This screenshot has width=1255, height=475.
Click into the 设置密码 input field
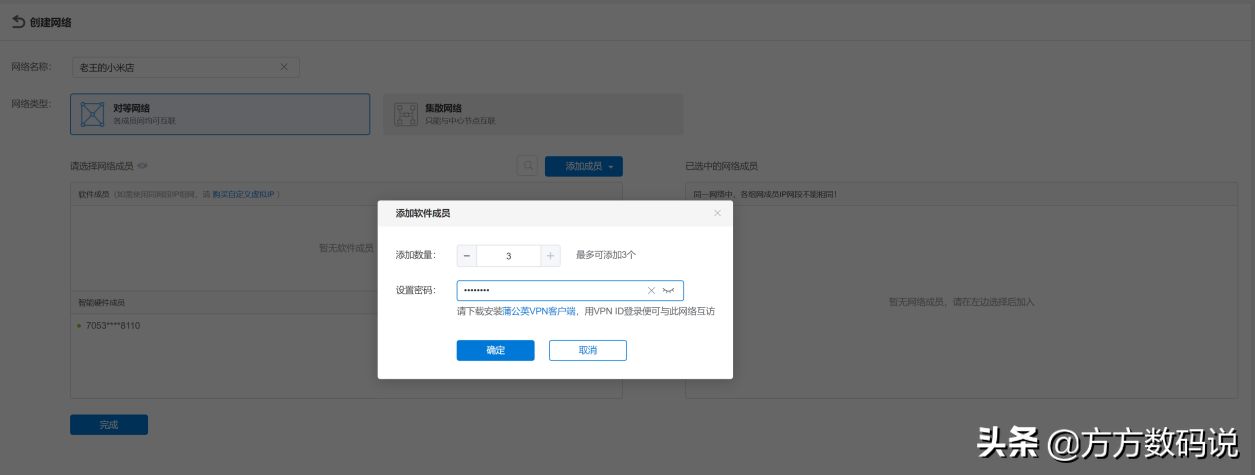pos(550,290)
